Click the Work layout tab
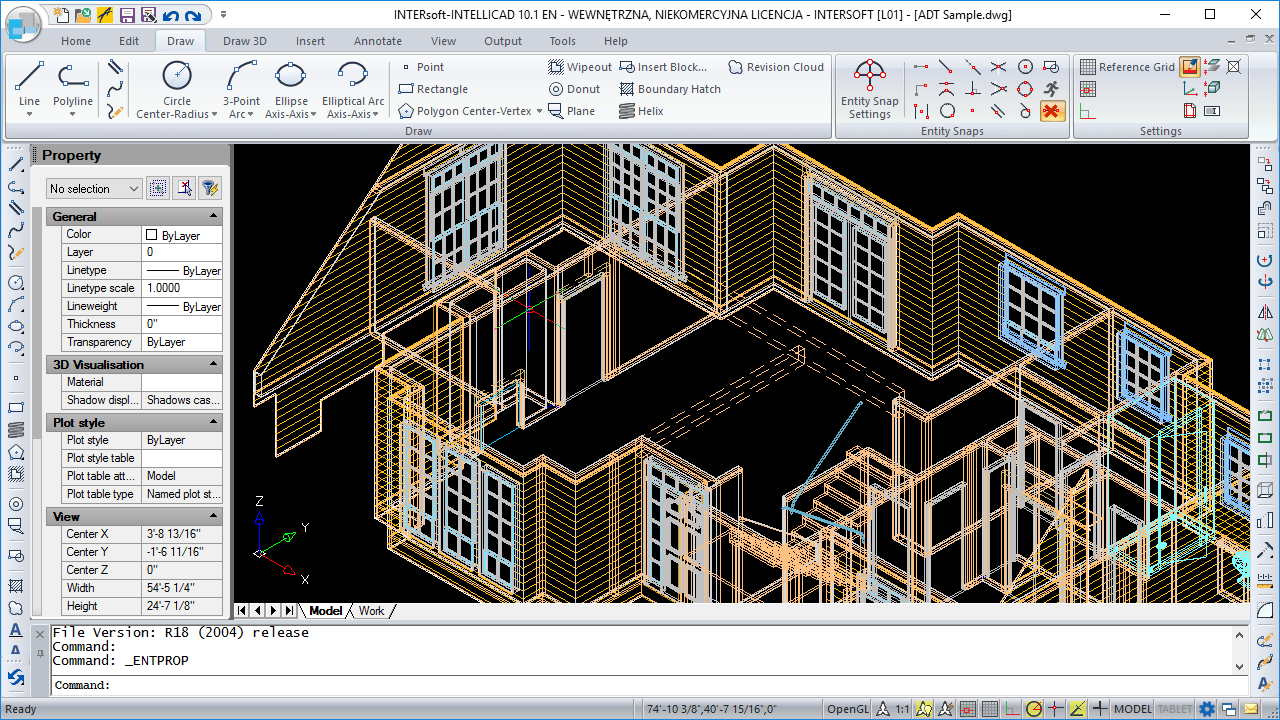The image size is (1280, 720). [x=371, y=611]
